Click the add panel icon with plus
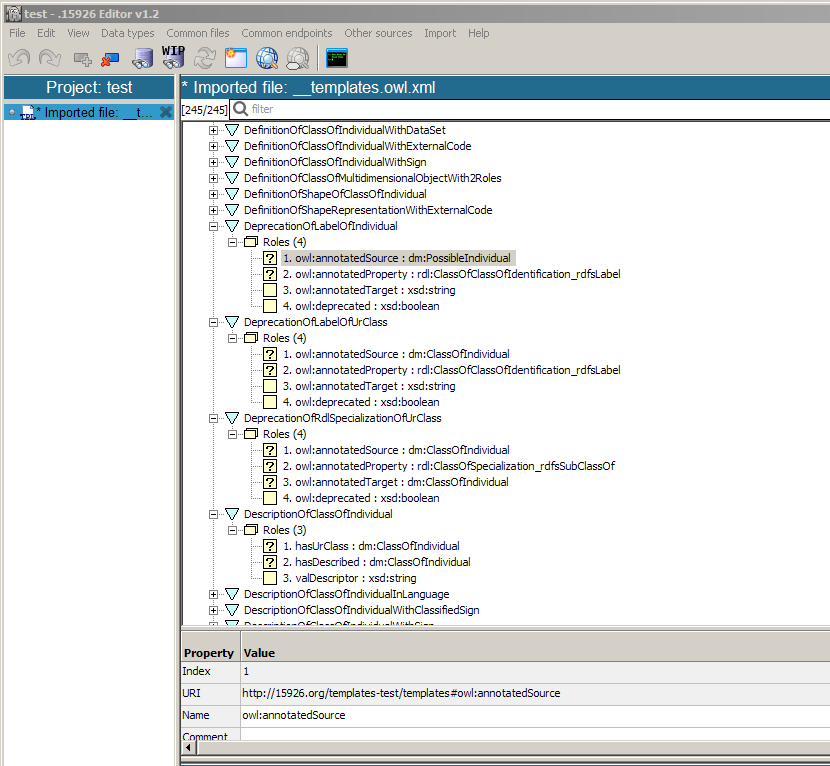This screenshot has height=766, width=830. pyautogui.click(x=83, y=58)
